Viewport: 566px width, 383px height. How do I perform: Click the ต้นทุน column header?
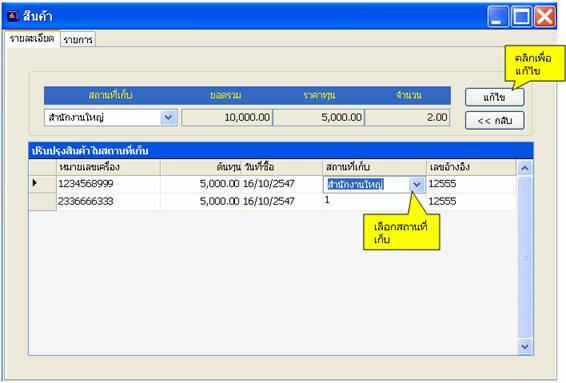coord(201,167)
